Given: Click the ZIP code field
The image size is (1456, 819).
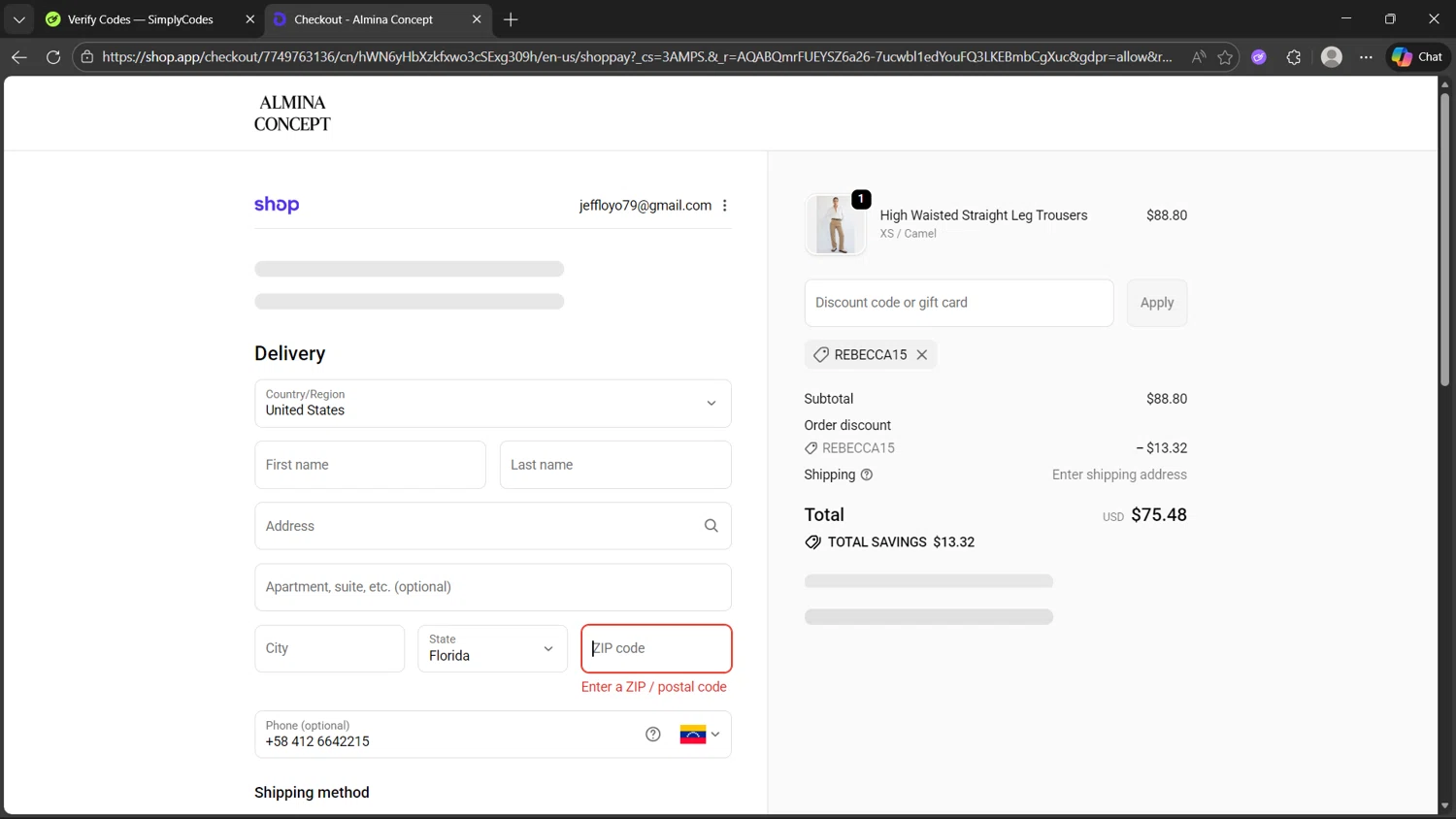Looking at the screenshot, I should point(656,648).
